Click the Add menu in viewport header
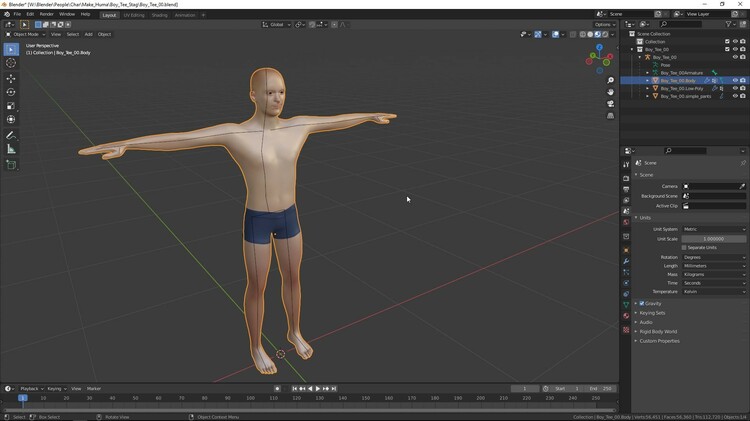Viewport: 750px width, 421px height. (x=88, y=34)
